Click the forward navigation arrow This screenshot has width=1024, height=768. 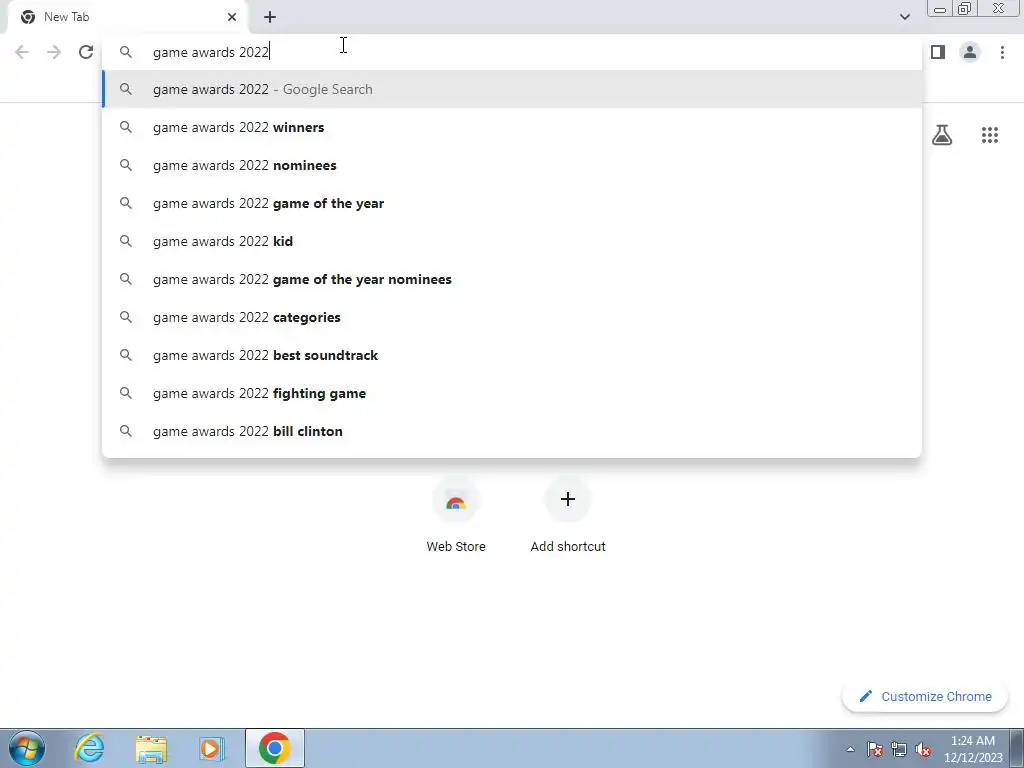[x=54, y=52]
